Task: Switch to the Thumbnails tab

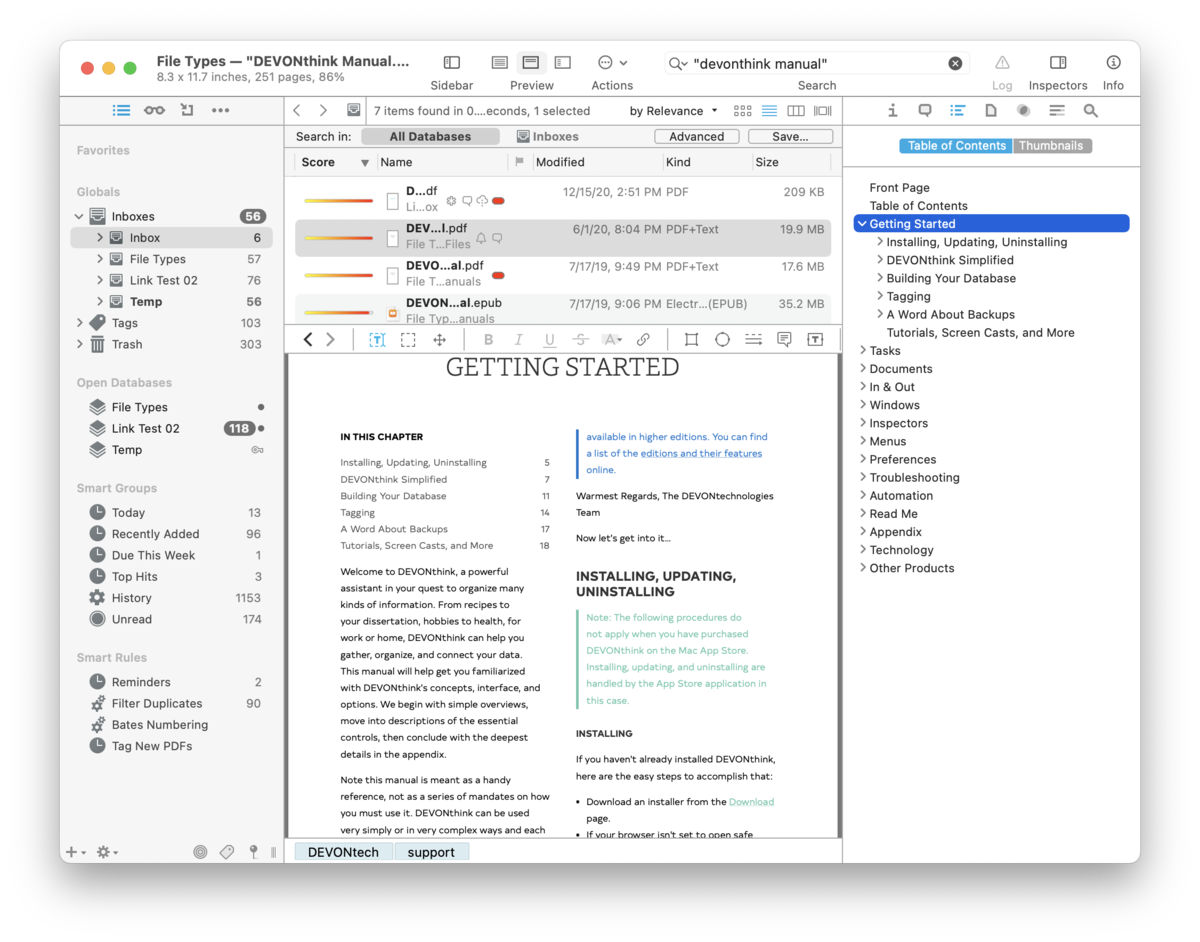Action: tap(1051, 146)
